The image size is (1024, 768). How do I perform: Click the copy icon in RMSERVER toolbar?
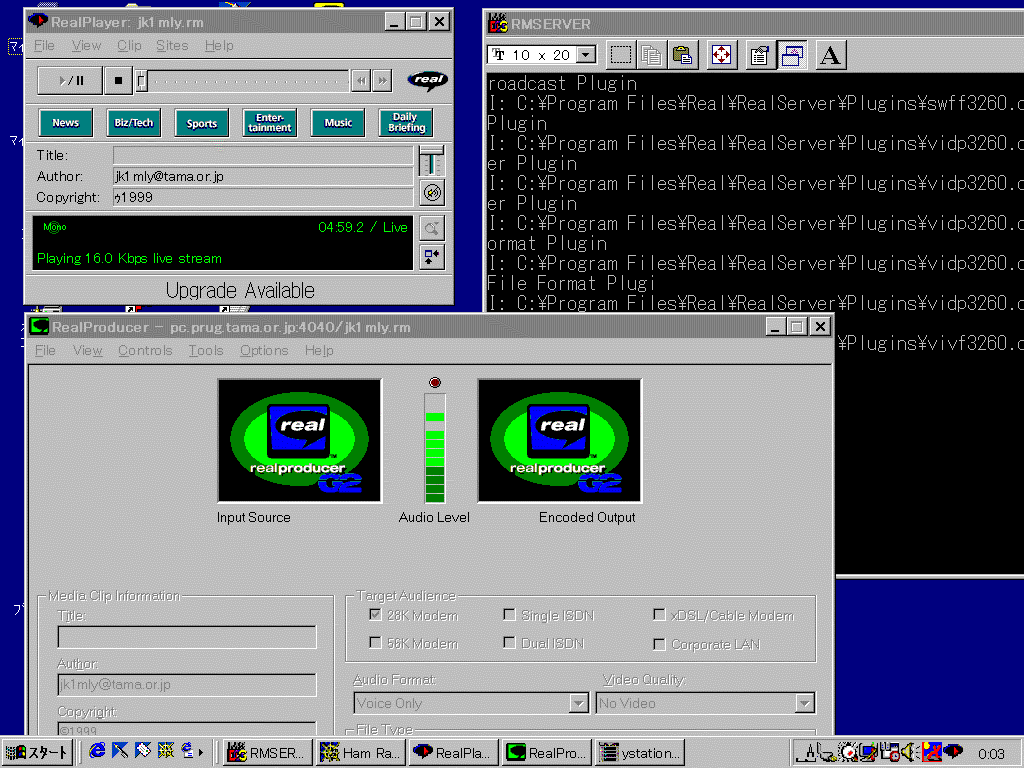pyautogui.click(x=651, y=55)
